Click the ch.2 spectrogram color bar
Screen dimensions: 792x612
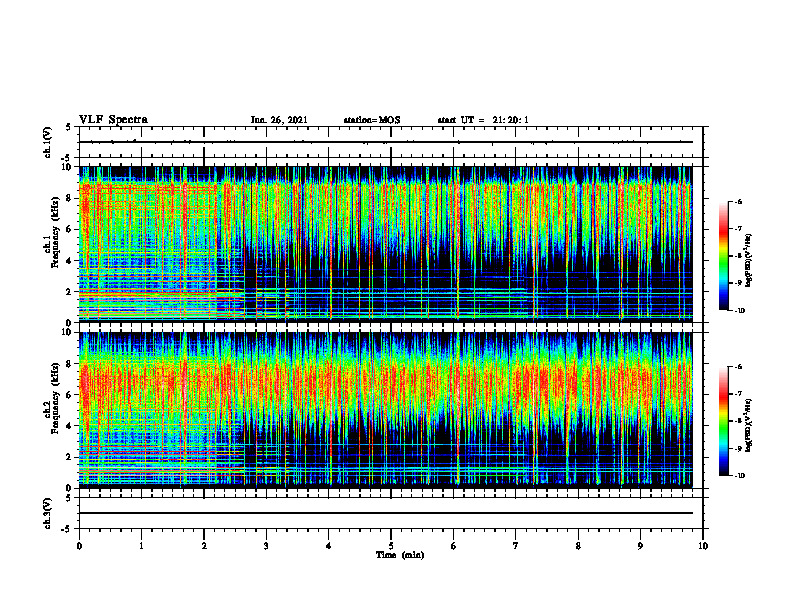723,421
